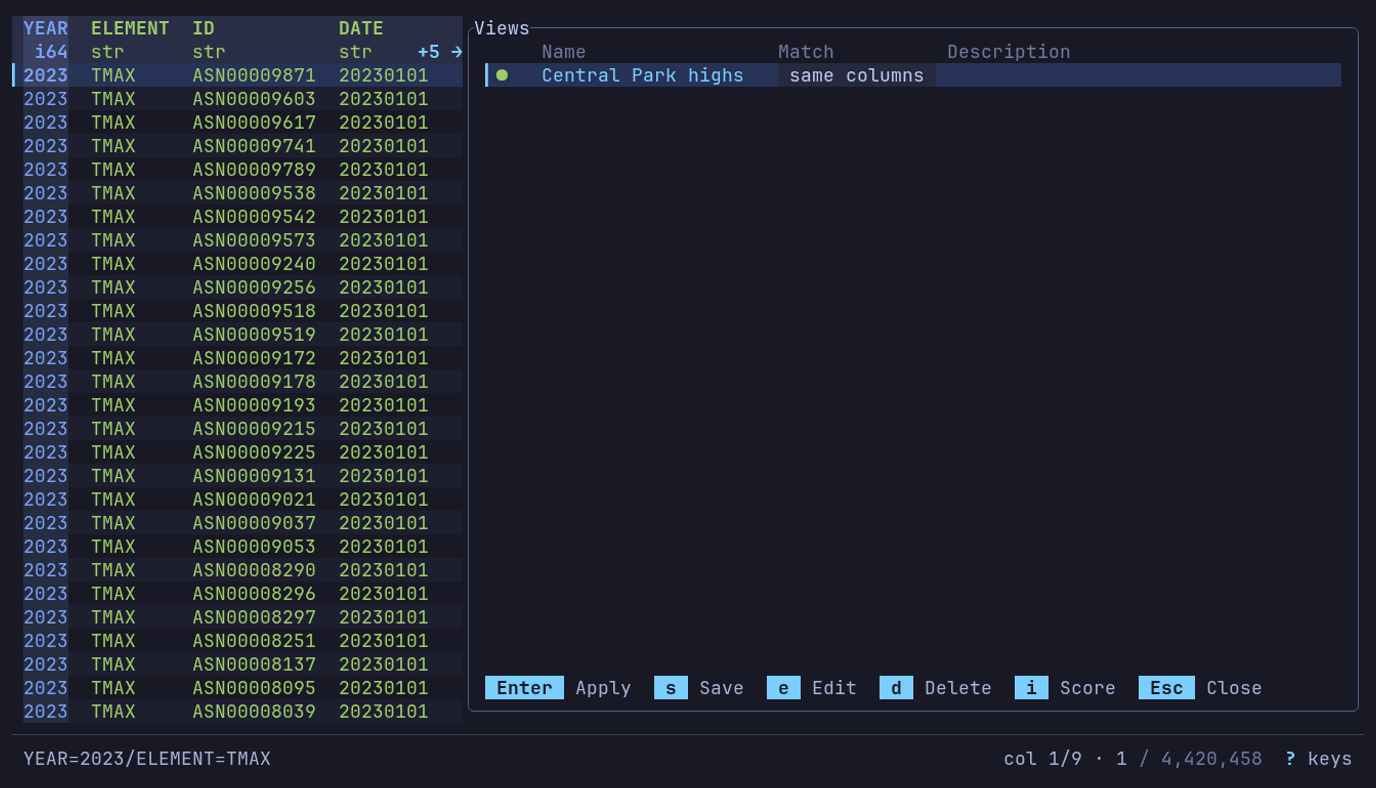
Task: Click the DATE column header
Action: (x=361, y=28)
